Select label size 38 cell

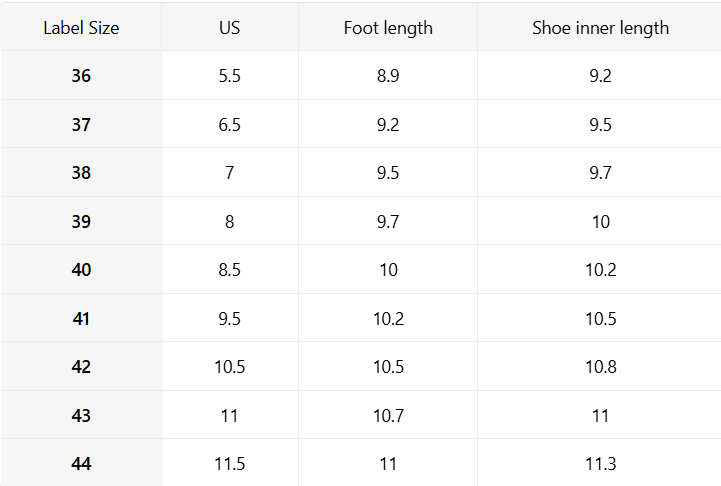(81, 173)
